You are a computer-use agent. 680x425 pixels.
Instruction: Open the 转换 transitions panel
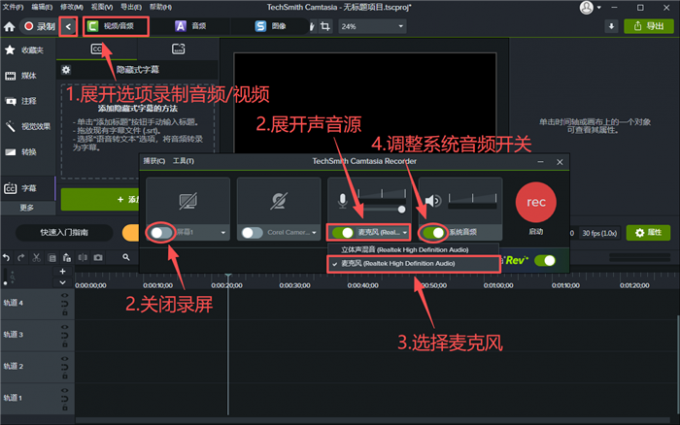[21, 152]
